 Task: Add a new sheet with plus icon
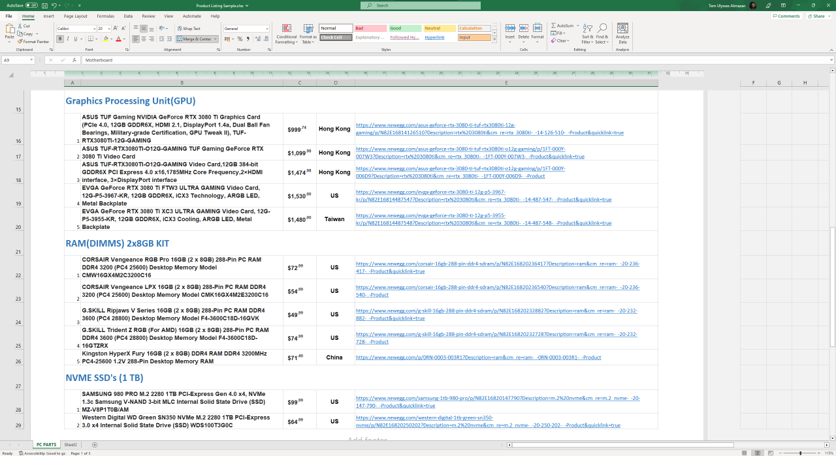[x=94, y=445]
